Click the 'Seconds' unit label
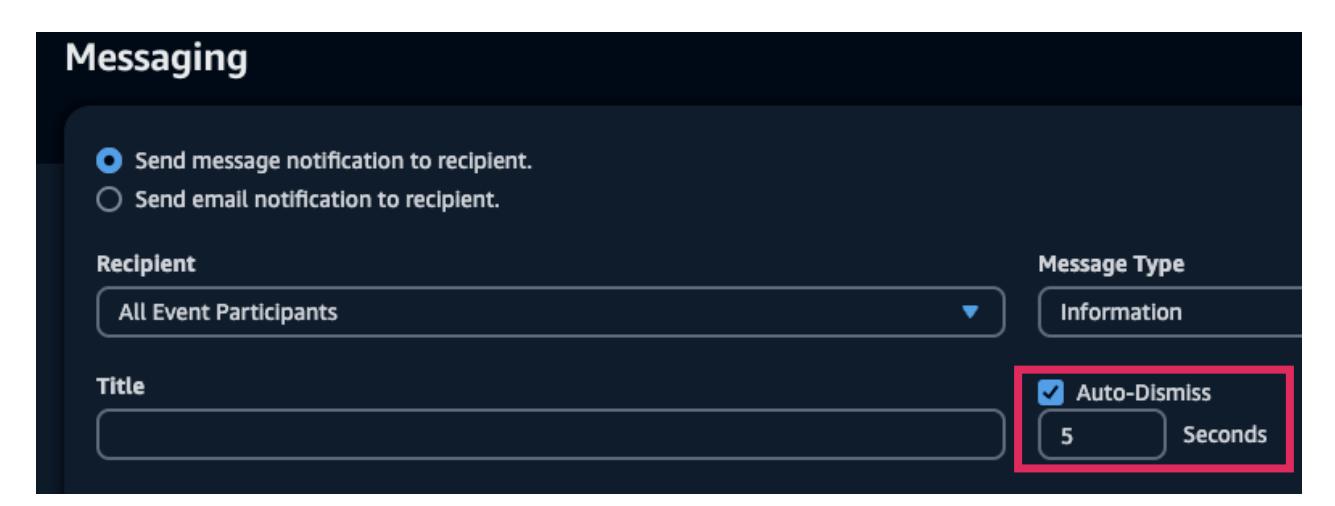Image resolution: width=1335 pixels, height=506 pixels. coord(1225,435)
